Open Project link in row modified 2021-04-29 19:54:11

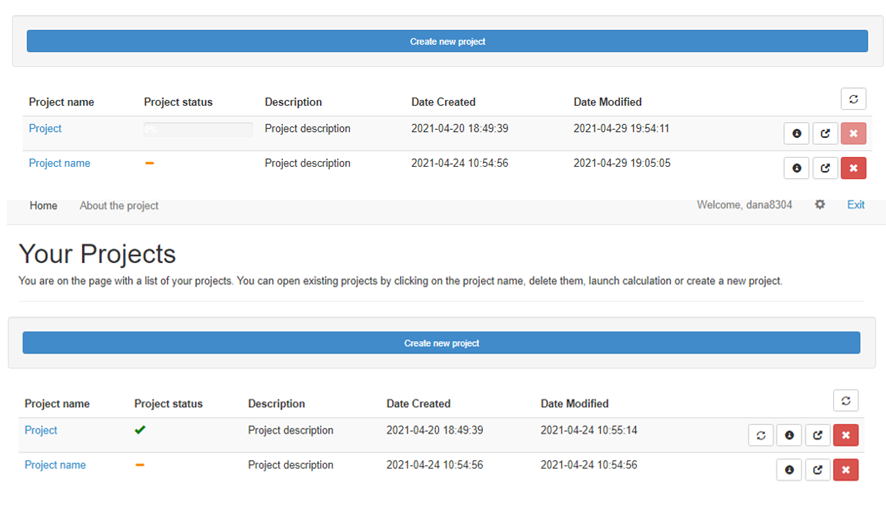(x=45, y=129)
